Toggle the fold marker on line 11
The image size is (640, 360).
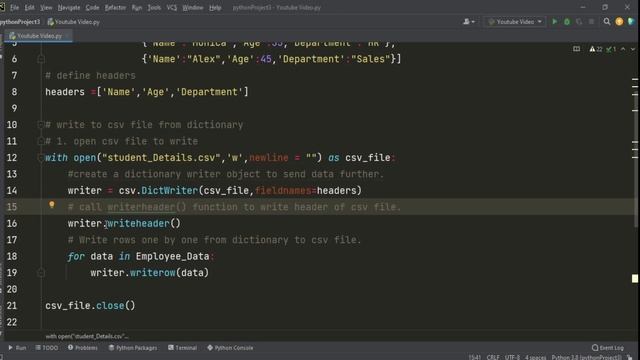point(40,141)
